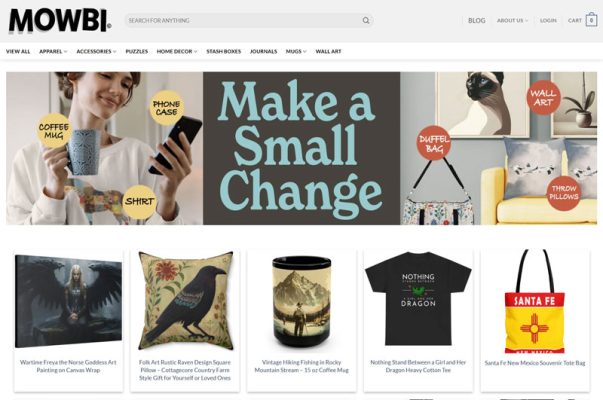603x400 pixels.
Task: Click the Coffee Mug yellow badge
Action: 54,131
